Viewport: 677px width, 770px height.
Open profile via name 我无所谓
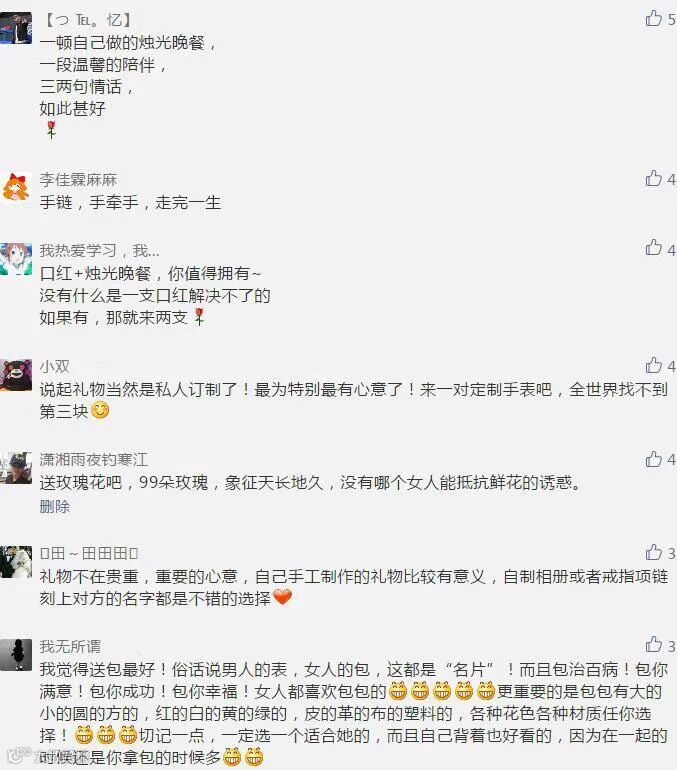[70, 646]
